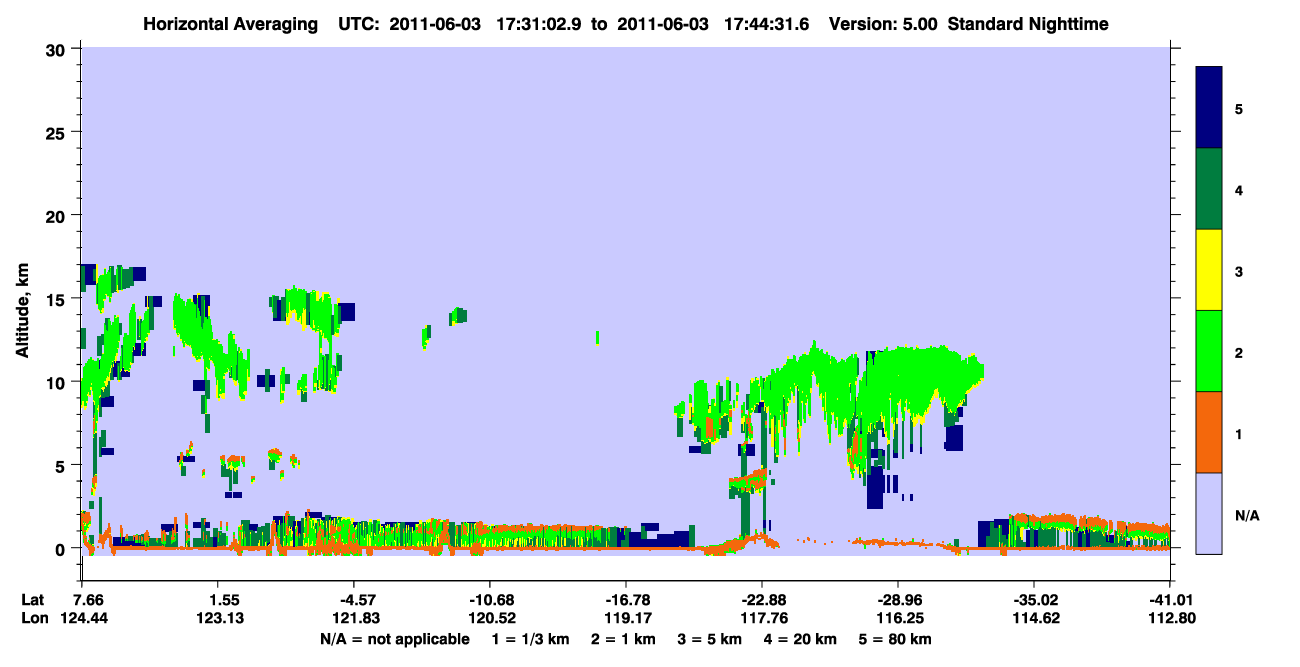Click latitude value -22.88

point(762,600)
